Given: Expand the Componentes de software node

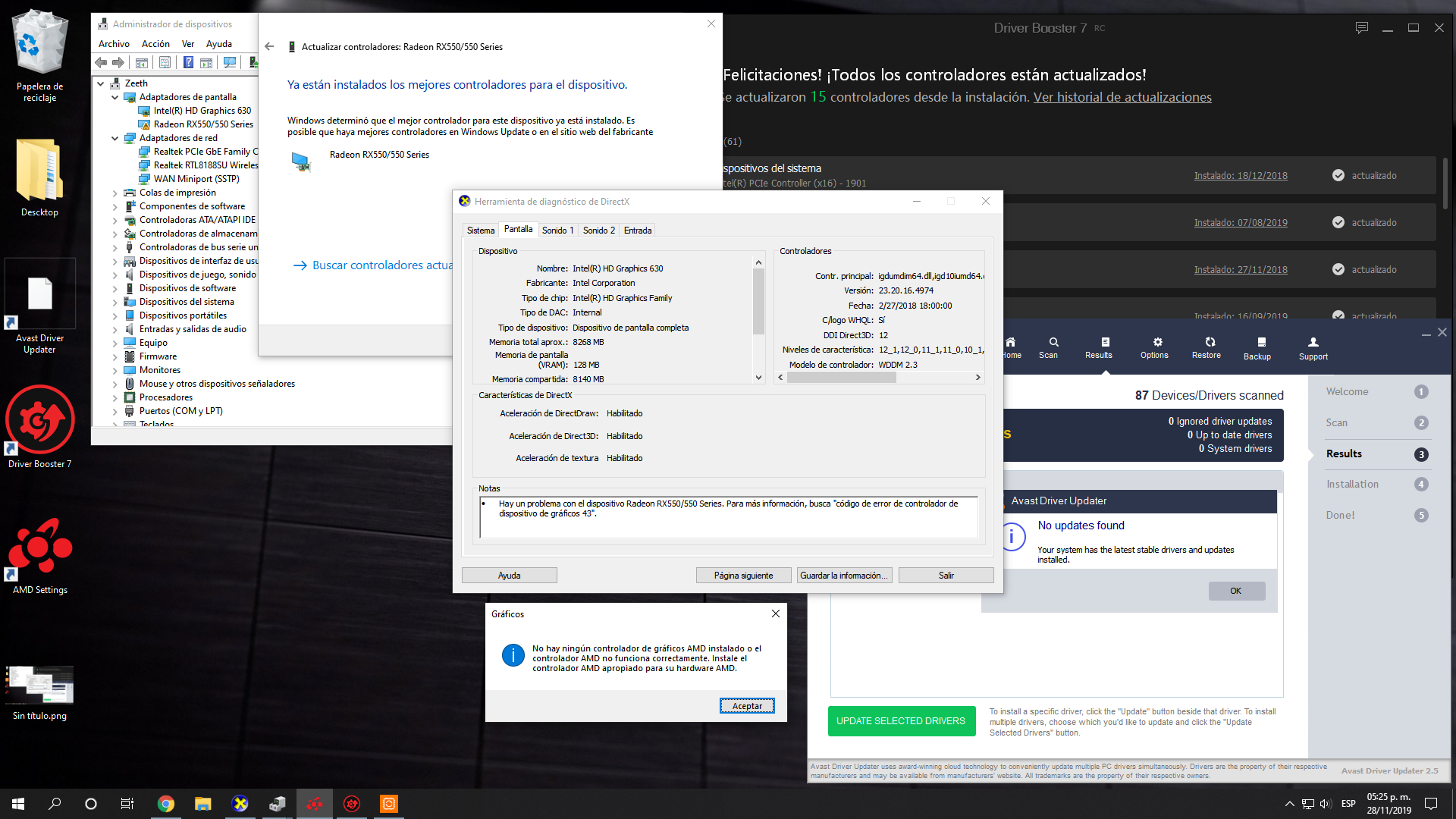Looking at the screenshot, I should coord(115,207).
